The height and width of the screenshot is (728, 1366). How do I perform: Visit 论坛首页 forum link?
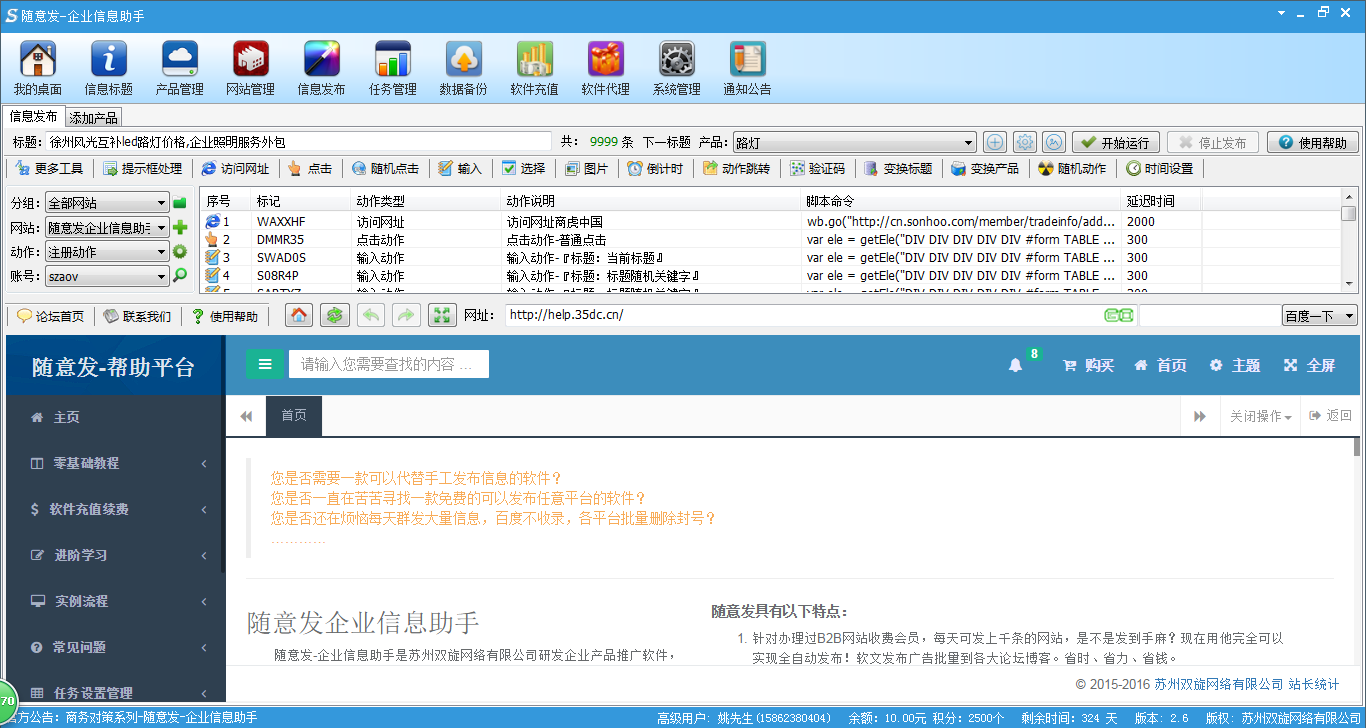50,315
